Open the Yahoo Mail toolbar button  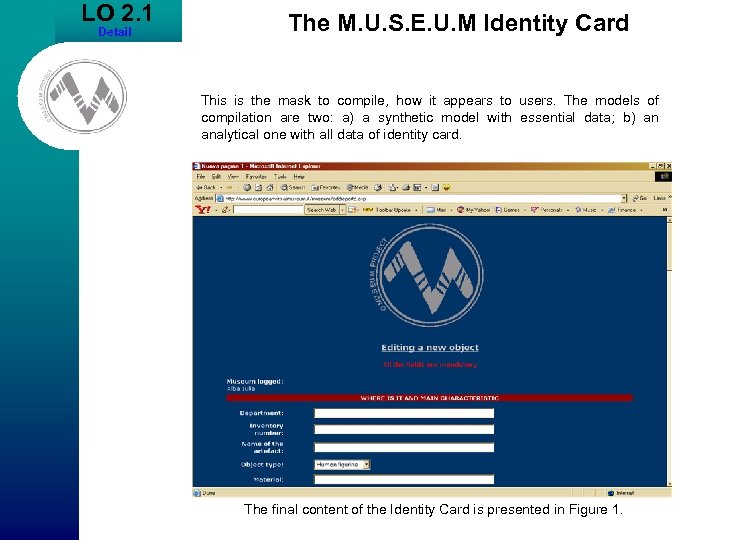tap(436, 210)
